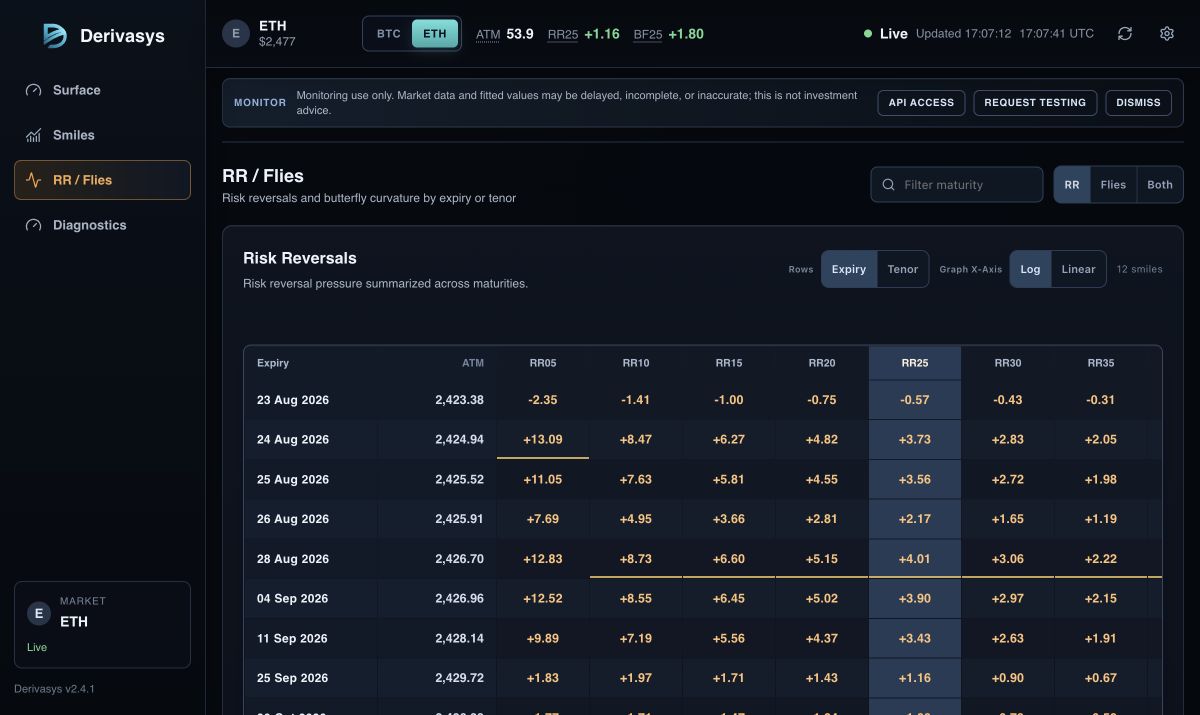This screenshot has width=1200, height=715.
Task: Click the RR10 column header
Action: coord(636,363)
